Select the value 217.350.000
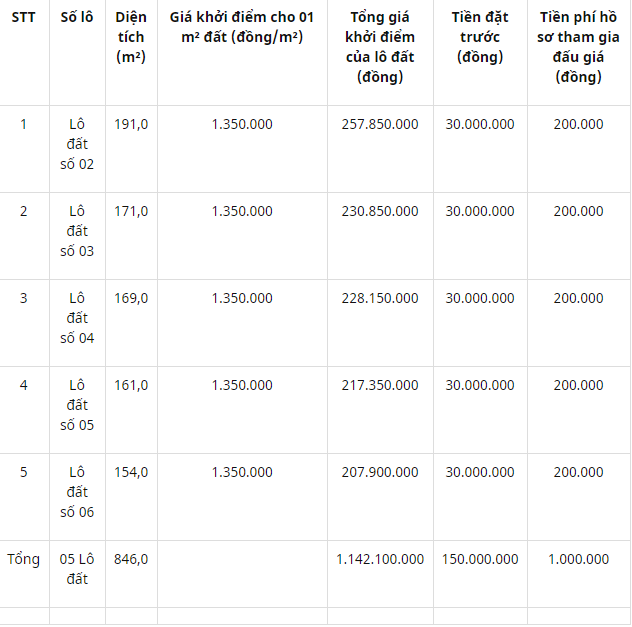This screenshot has width=632, height=627. click(x=380, y=385)
